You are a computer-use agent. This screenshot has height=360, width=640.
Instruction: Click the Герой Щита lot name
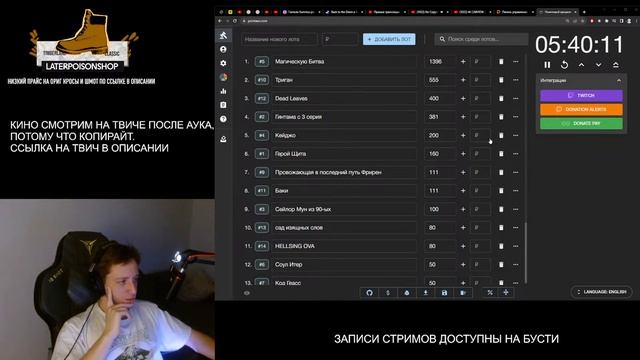tap(290, 154)
